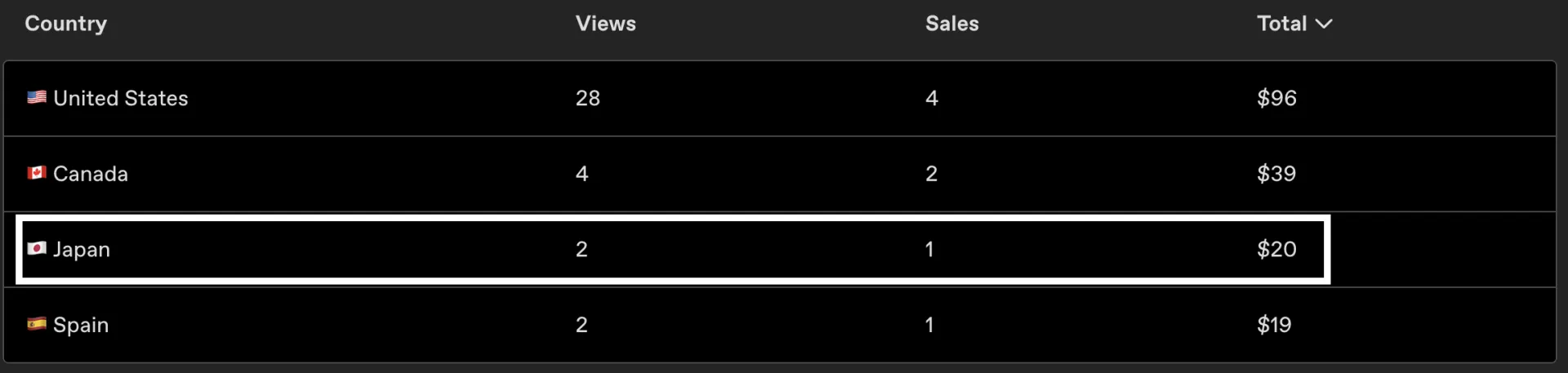
Task: Select the Spain country name
Action: point(81,325)
